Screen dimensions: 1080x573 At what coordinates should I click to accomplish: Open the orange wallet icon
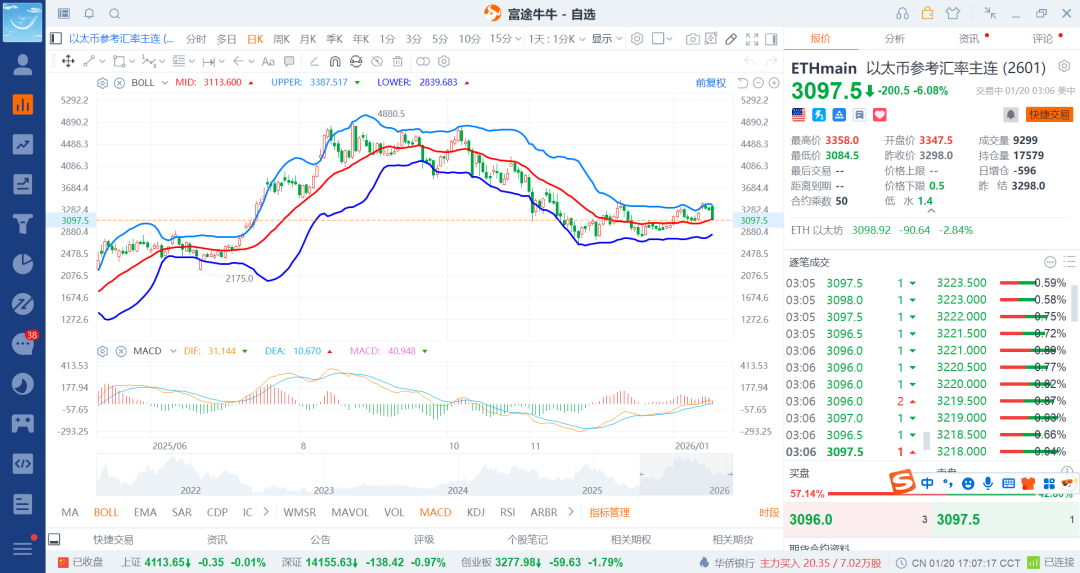(928, 13)
